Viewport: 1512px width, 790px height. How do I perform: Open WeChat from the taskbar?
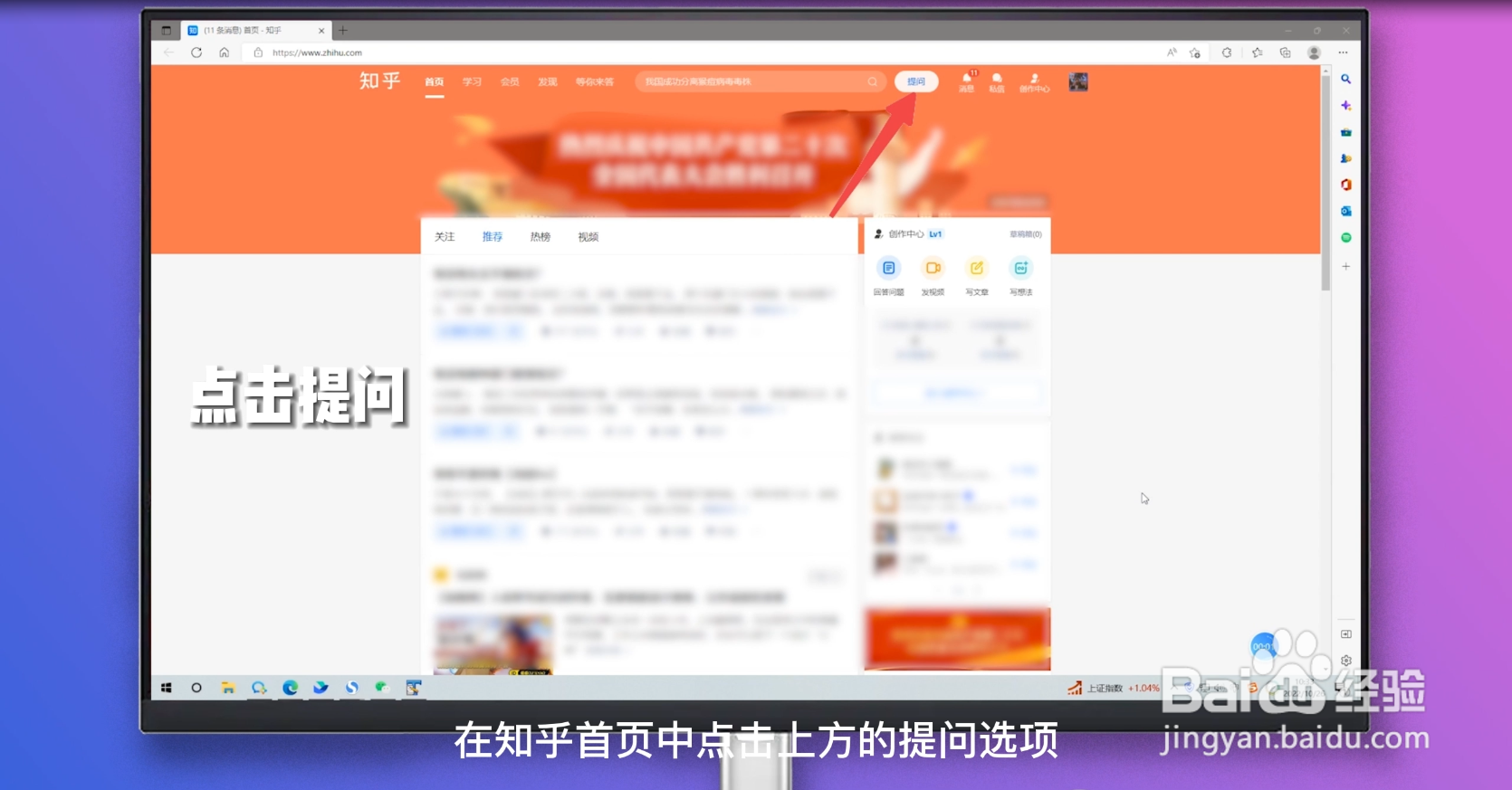click(382, 689)
